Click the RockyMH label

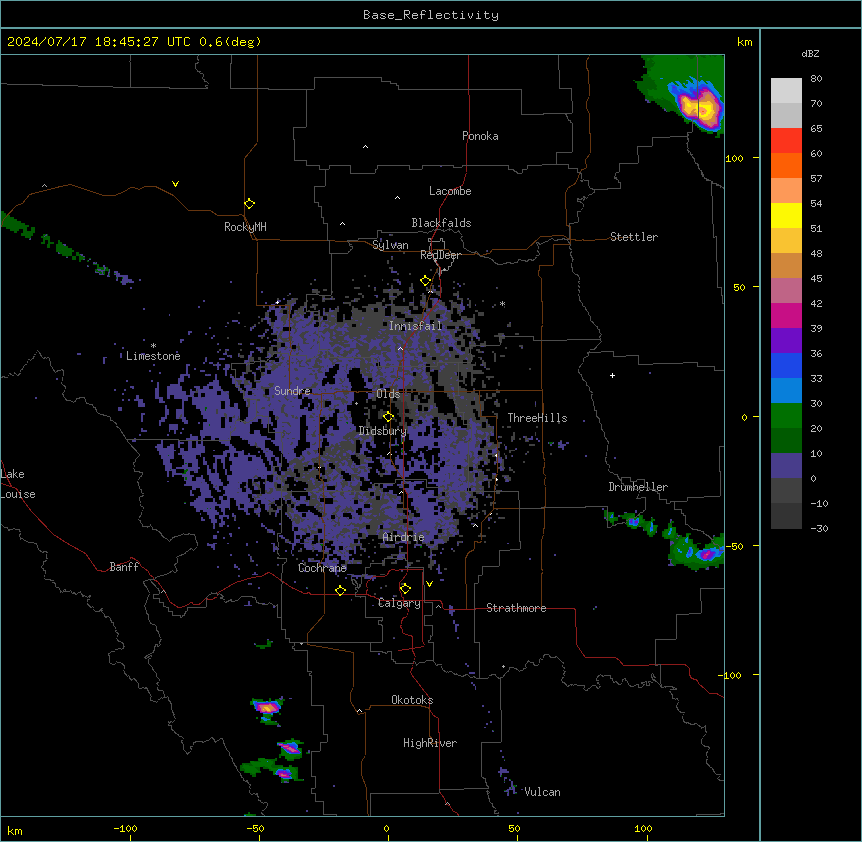(245, 226)
